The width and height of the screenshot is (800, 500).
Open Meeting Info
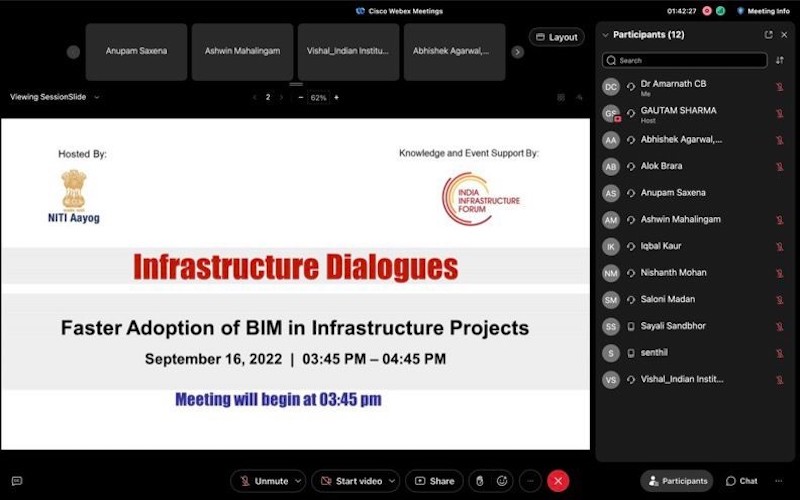(764, 11)
